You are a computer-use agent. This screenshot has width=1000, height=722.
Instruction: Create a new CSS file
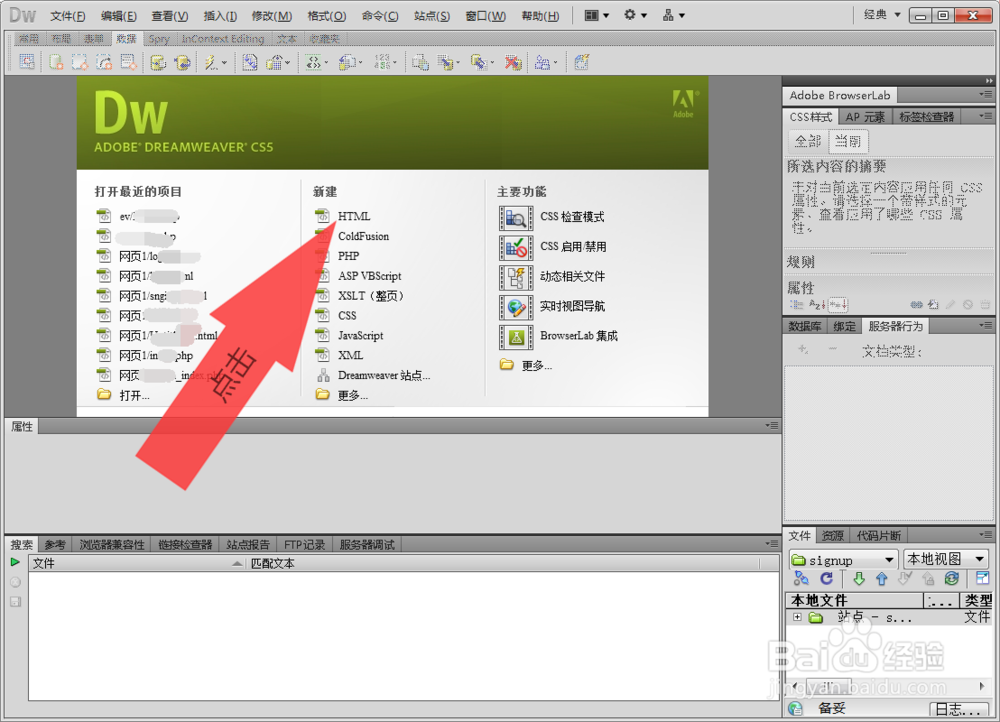(x=347, y=316)
